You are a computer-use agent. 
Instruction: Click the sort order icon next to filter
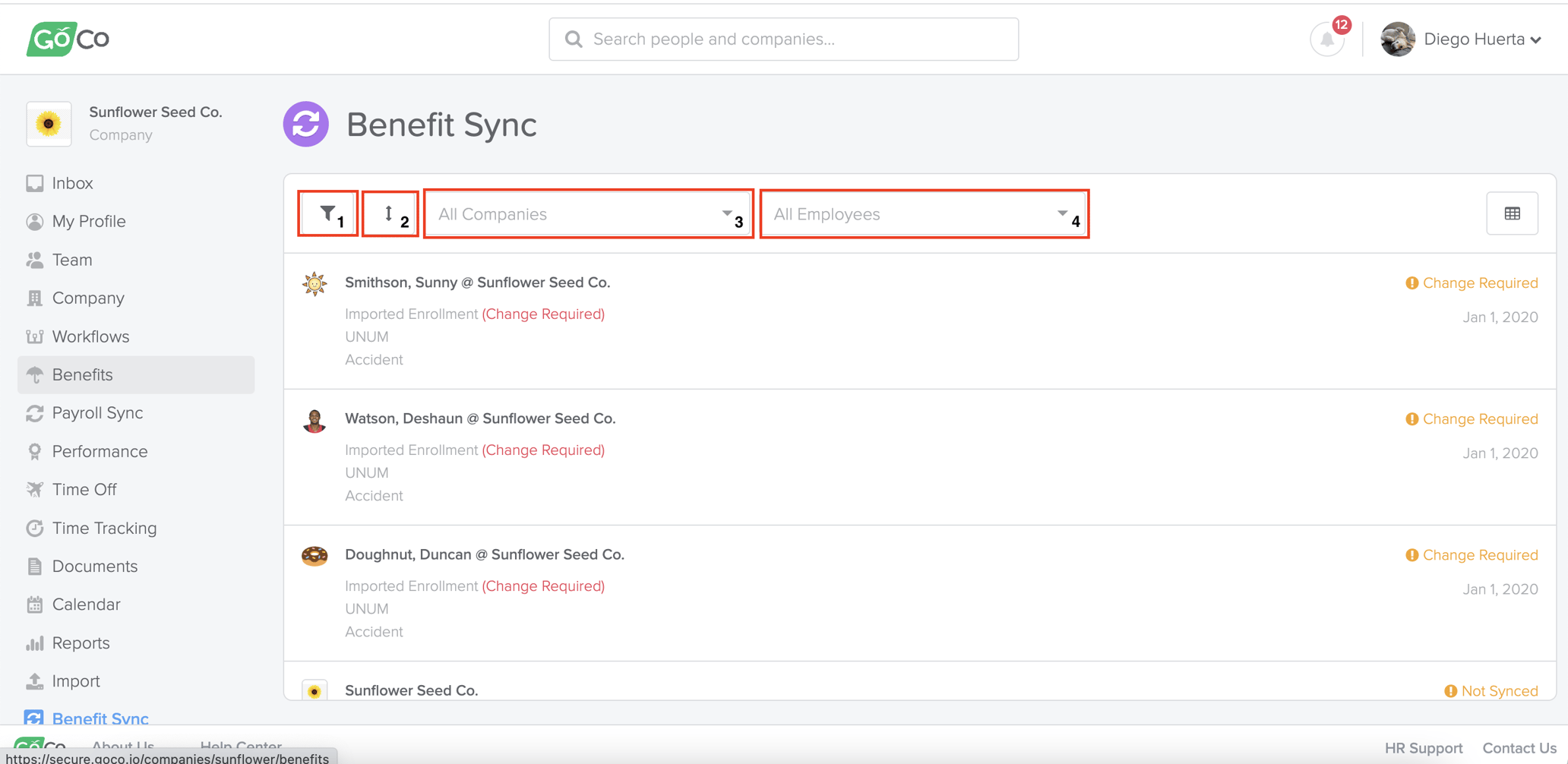[389, 213]
